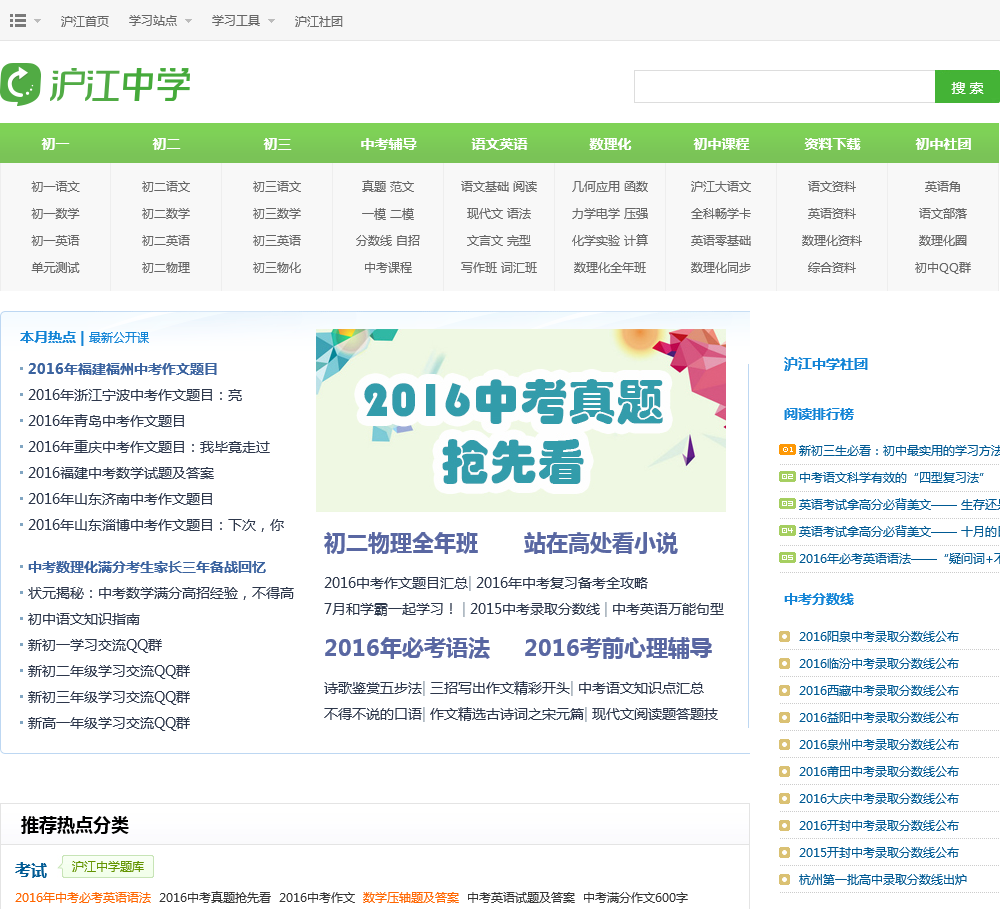Screen dimensions: 1000x909
Task: Open 2015中考录取分数线 link
Action: (535, 609)
